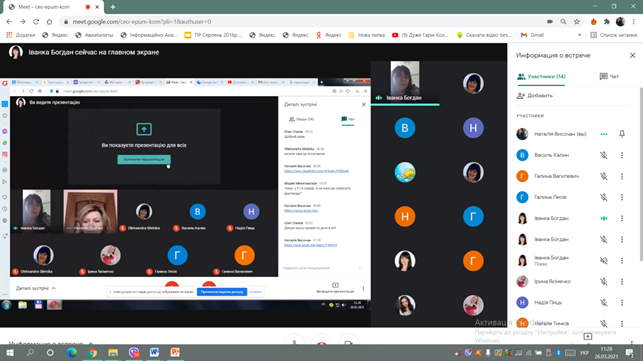This screenshot has height=361, width=643.
Task: Toggle mute for second Іванка Богдан entry
Action: pos(604,239)
